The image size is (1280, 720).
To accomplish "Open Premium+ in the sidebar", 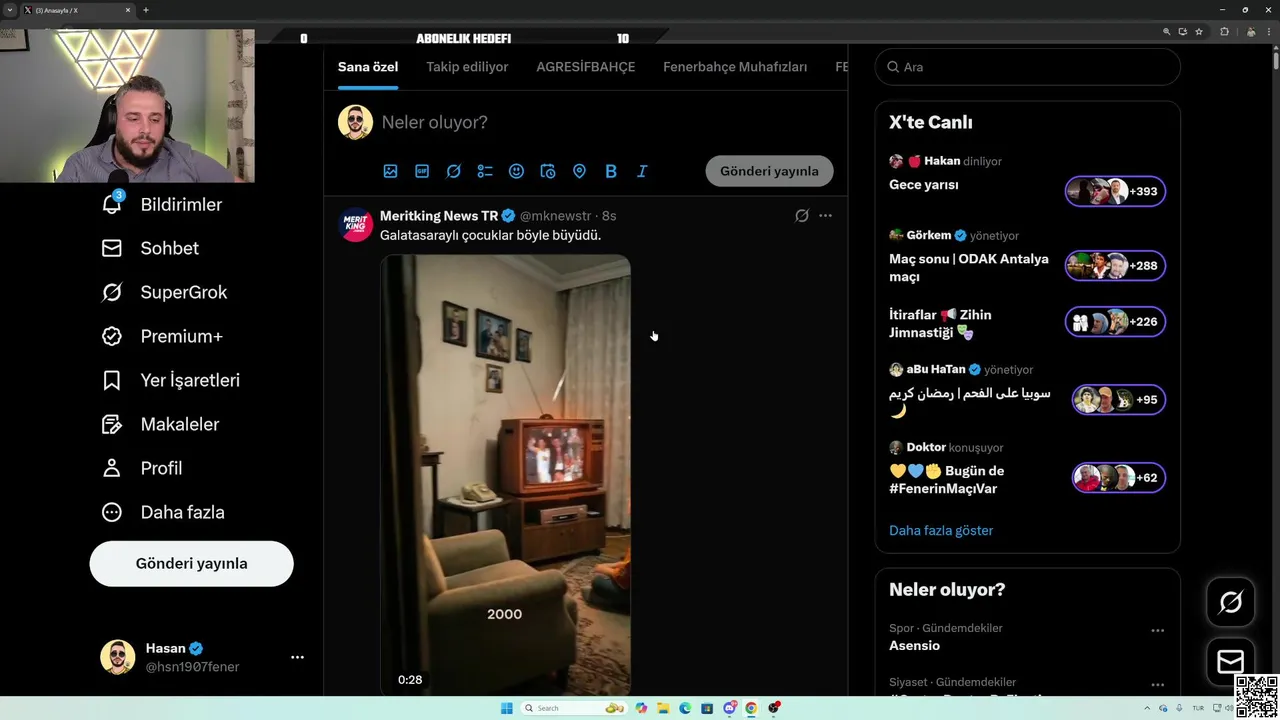I will [162, 336].
